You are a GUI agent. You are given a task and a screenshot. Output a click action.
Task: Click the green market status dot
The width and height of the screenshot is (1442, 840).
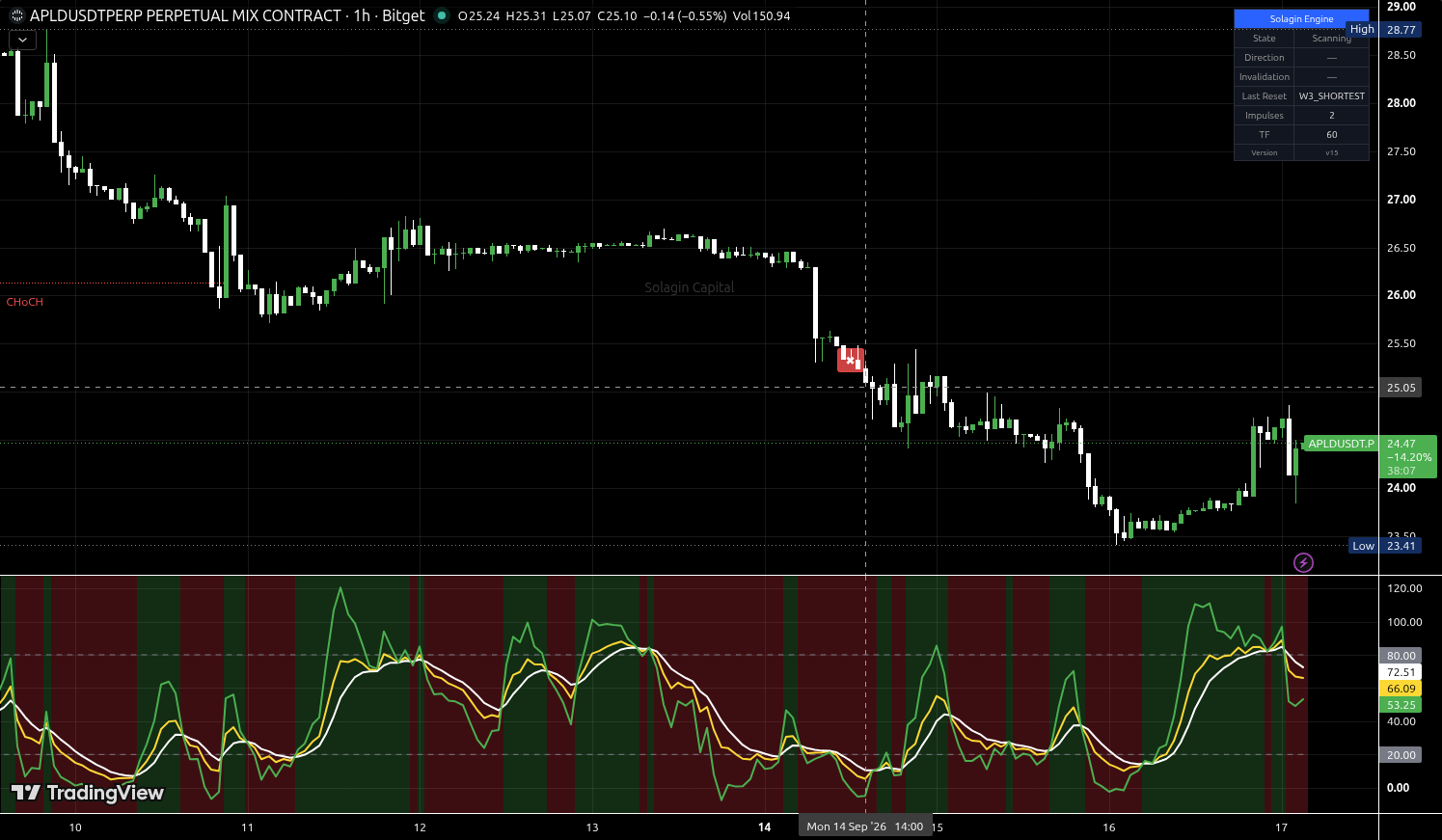point(442,15)
